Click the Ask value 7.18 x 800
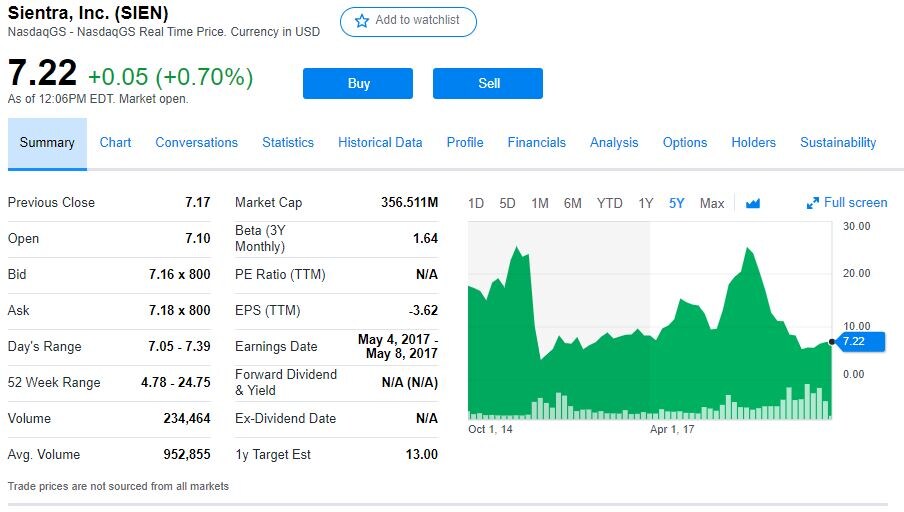This screenshot has width=904, height=512. tap(179, 310)
